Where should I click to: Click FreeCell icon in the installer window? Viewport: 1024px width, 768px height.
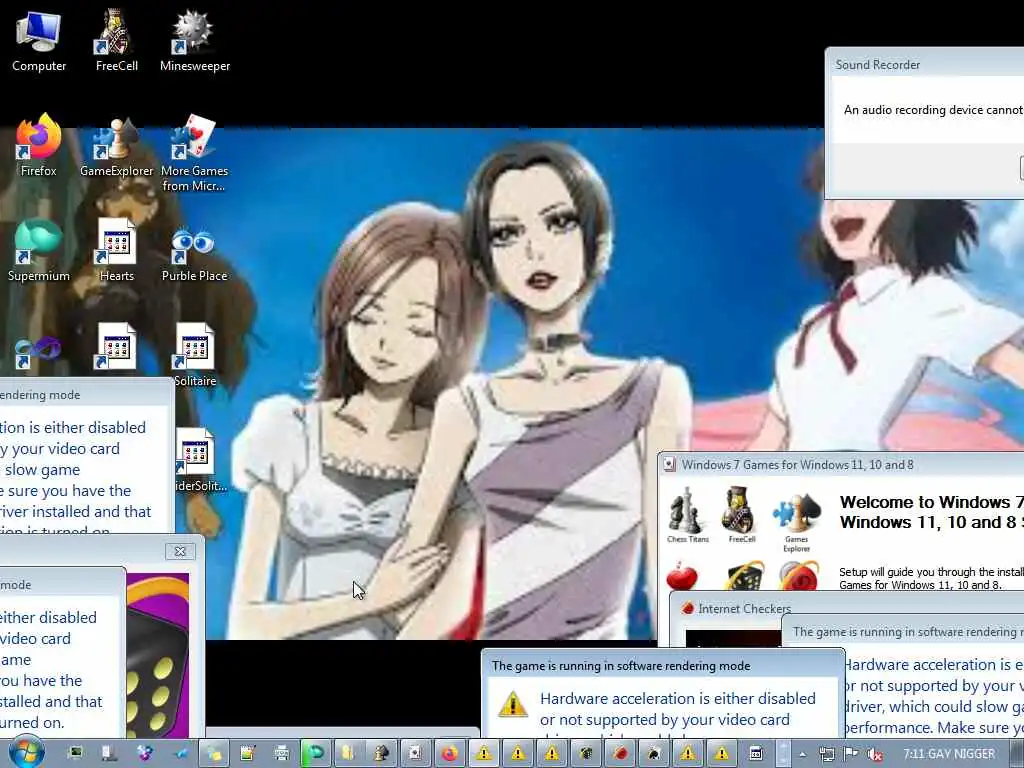(741, 515)
